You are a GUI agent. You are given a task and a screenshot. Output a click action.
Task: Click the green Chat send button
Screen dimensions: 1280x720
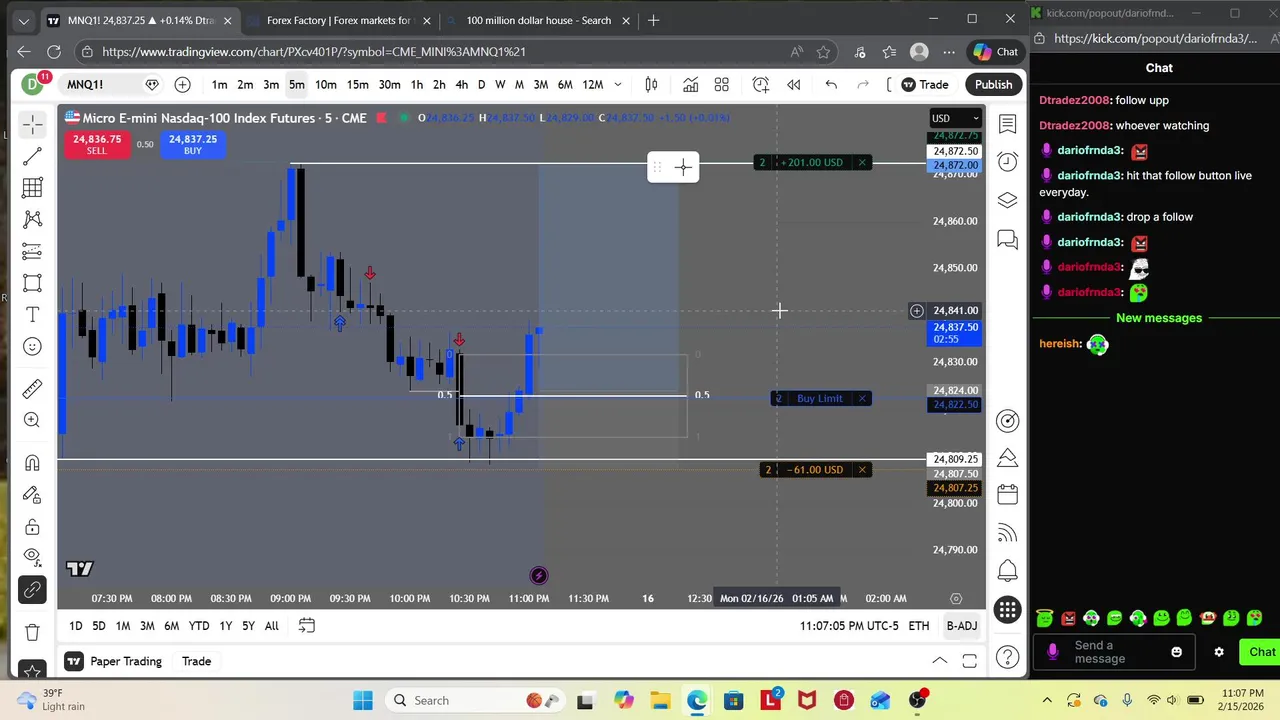[1260, 652]
